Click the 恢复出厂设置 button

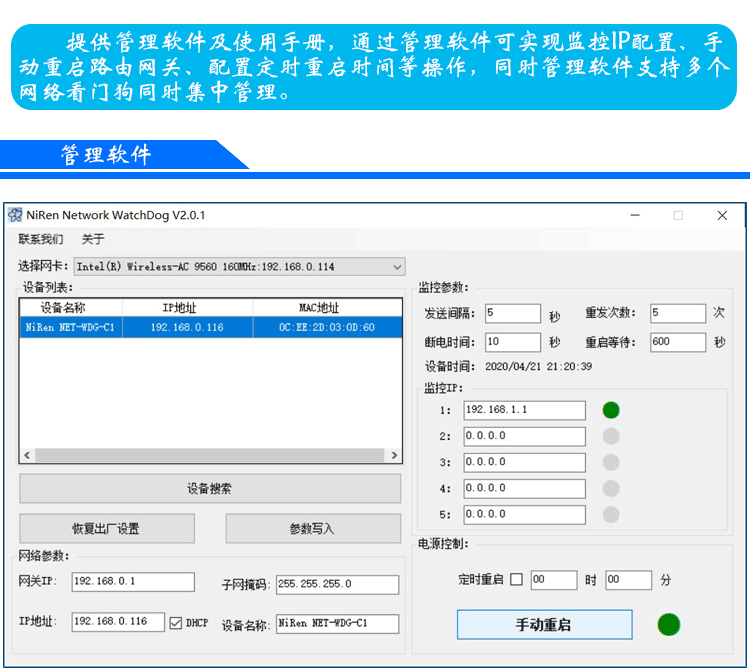[x=107, y=529]
